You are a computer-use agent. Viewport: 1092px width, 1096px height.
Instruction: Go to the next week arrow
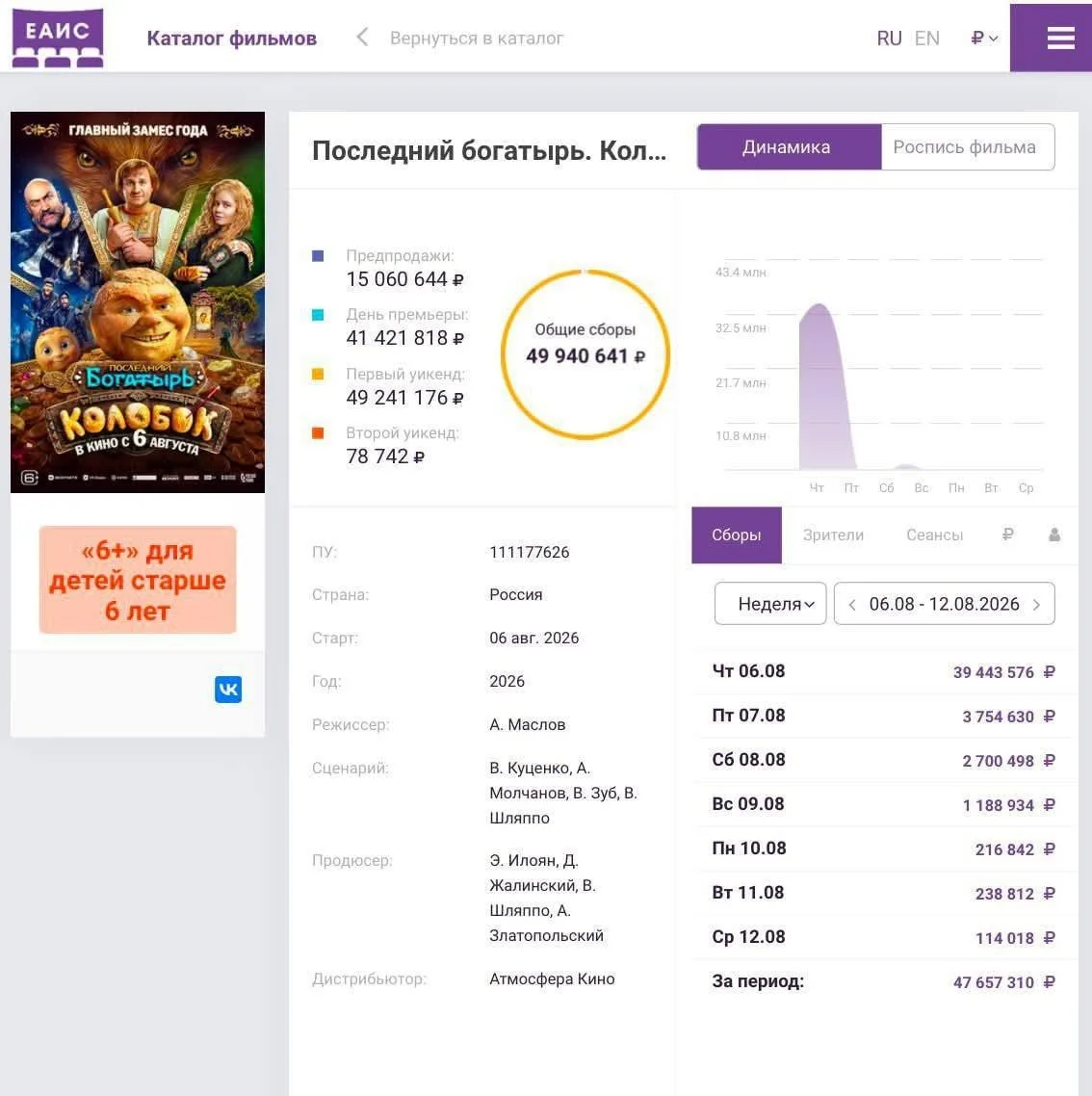pos(1037,605)
